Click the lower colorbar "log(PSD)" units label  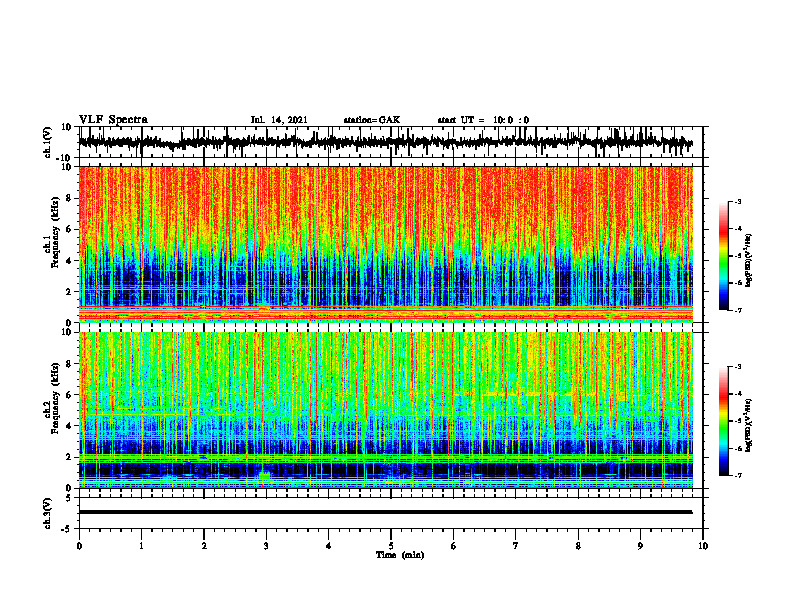[749, 425]
